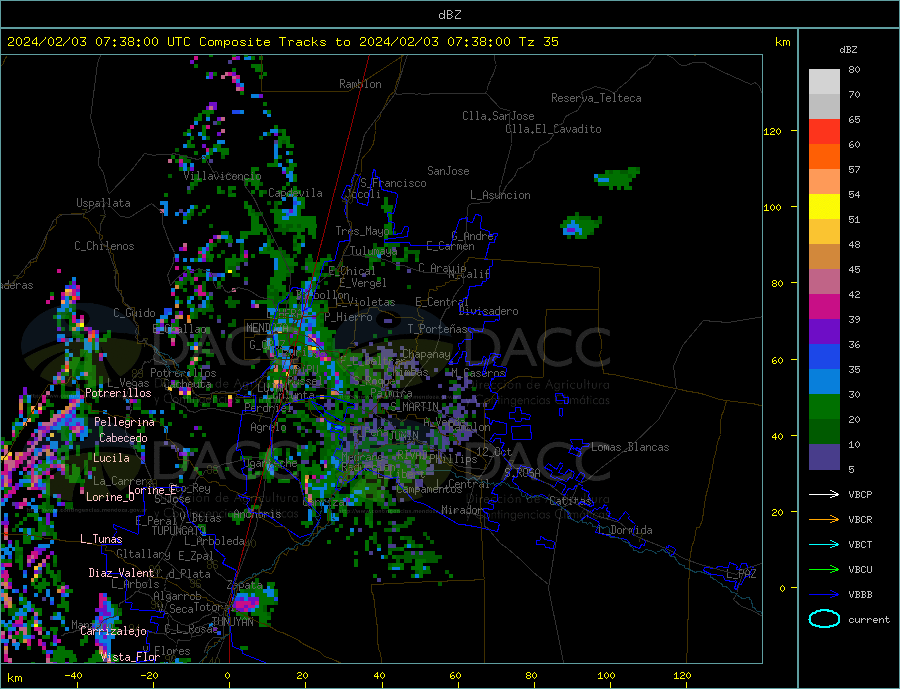Click the Clla.El_Cavadito place label

553,129
